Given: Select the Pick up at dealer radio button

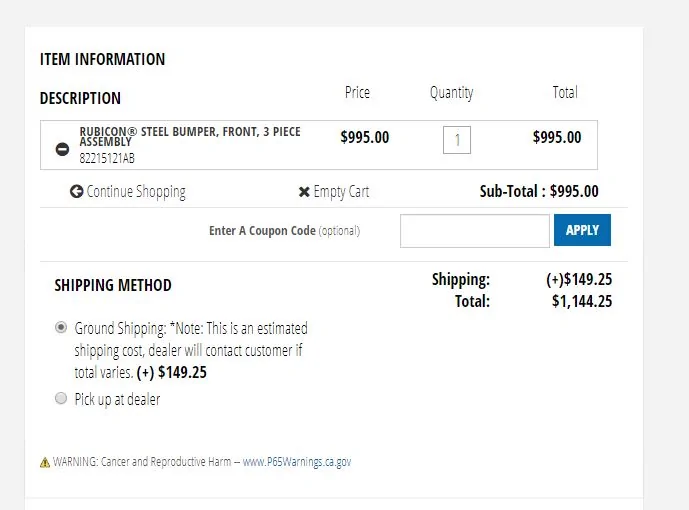Looking at the screenshot, I should [61, 398].
